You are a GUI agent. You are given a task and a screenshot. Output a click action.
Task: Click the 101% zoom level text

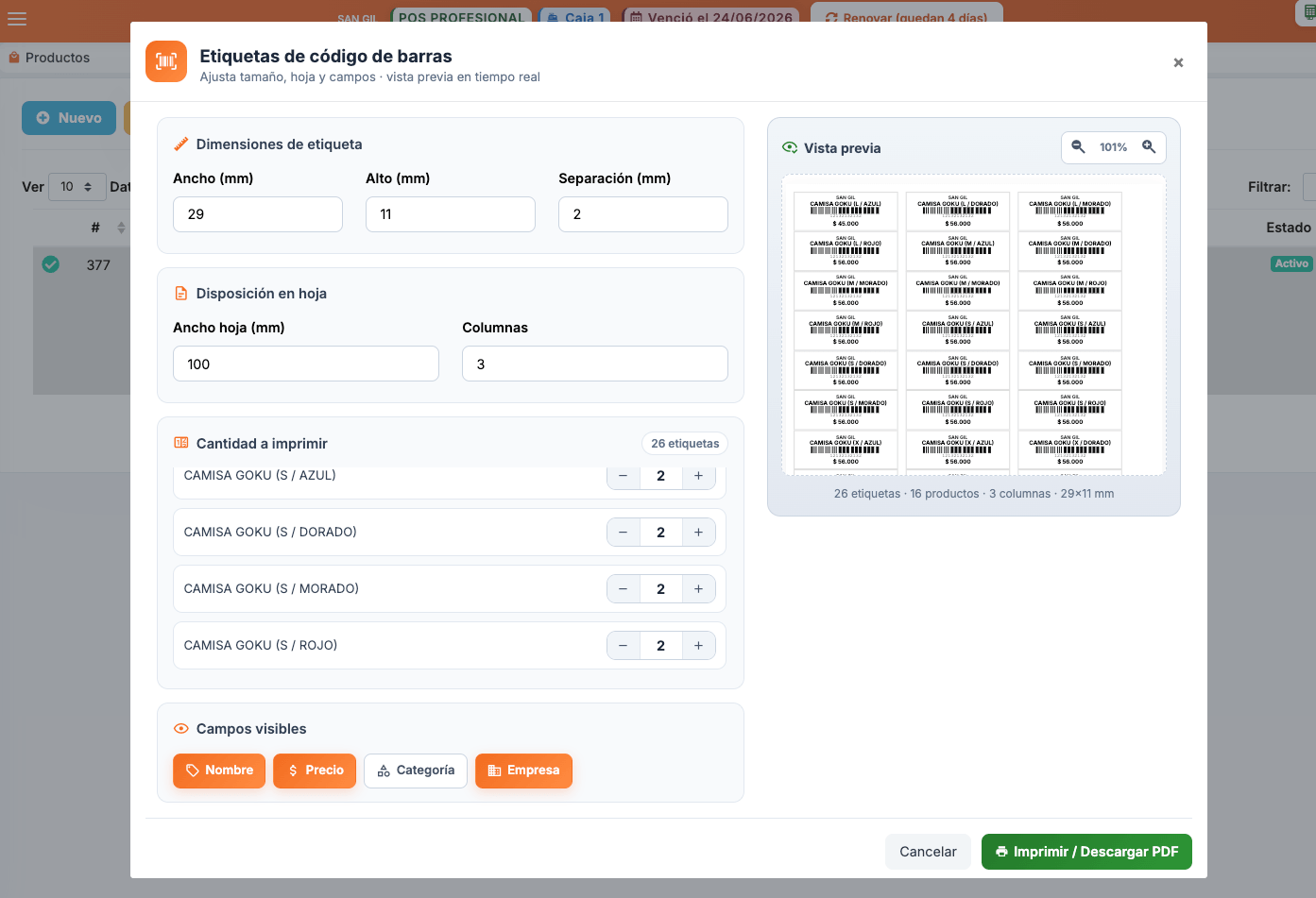[x=1113, y=147]
